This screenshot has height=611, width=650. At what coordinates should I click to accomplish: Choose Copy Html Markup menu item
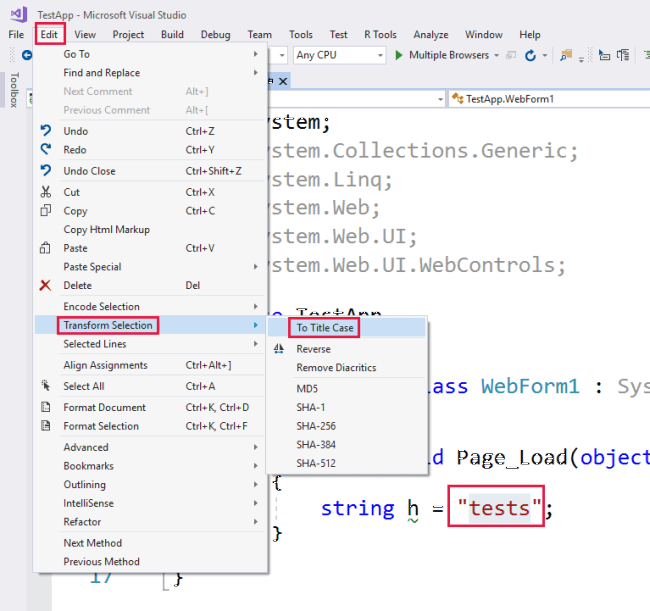point(150,229)
